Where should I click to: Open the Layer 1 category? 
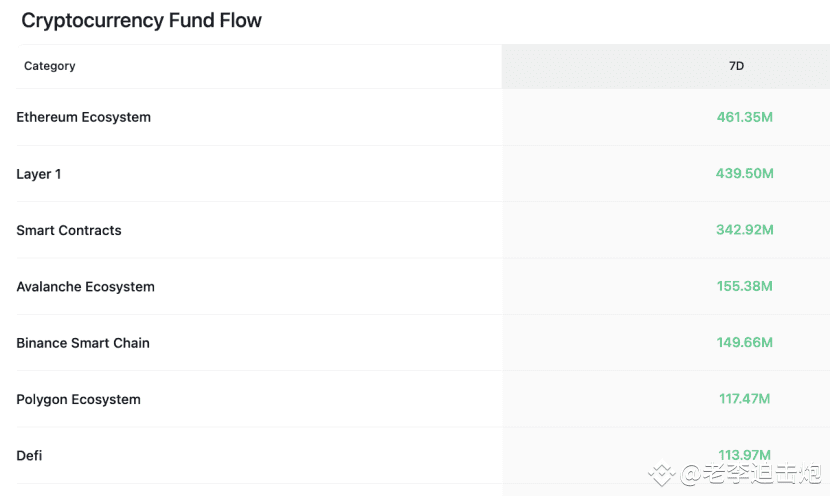pos(39,174)
